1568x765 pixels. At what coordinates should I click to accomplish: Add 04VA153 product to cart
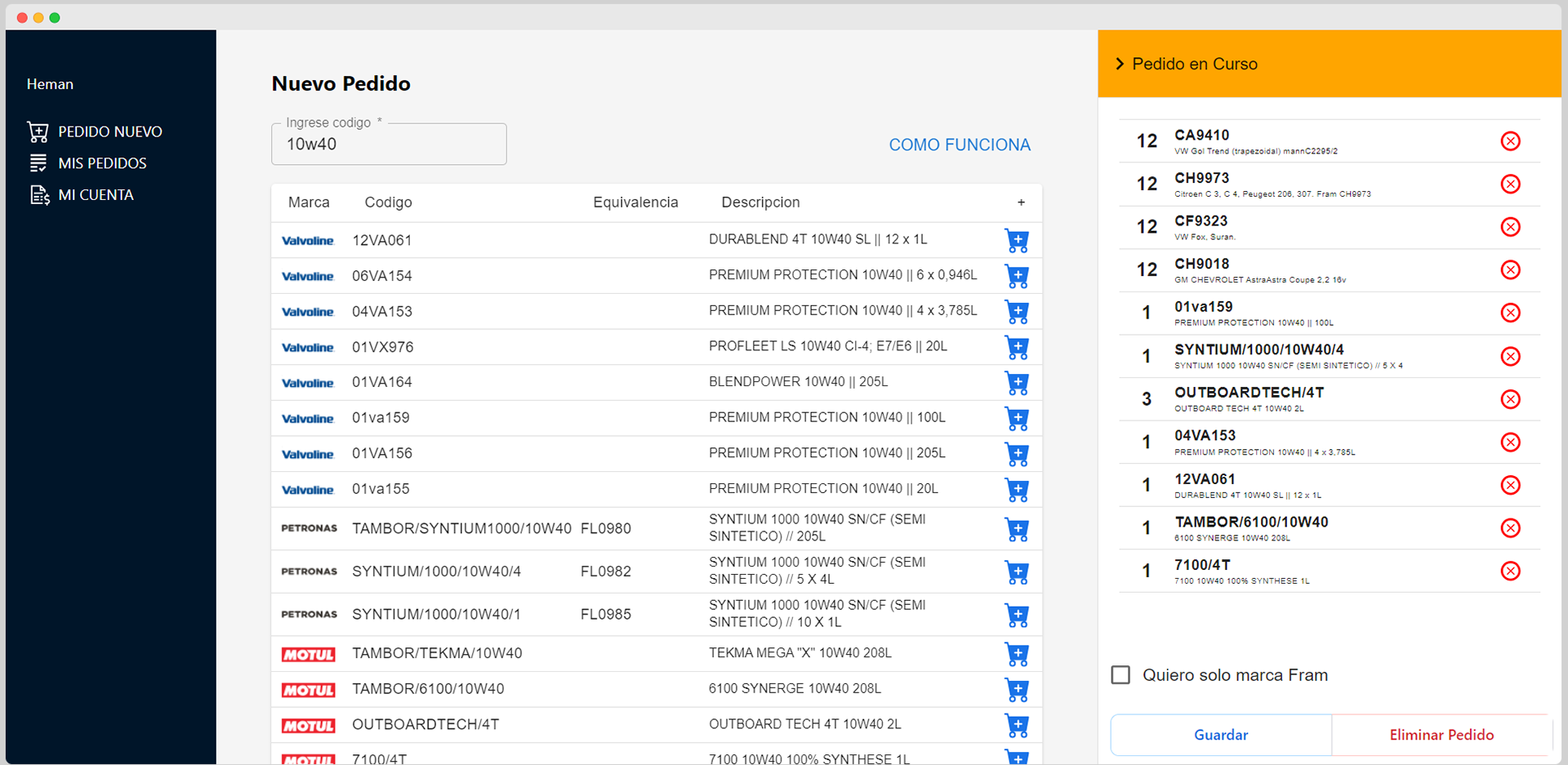click(x=1017, y=312)
